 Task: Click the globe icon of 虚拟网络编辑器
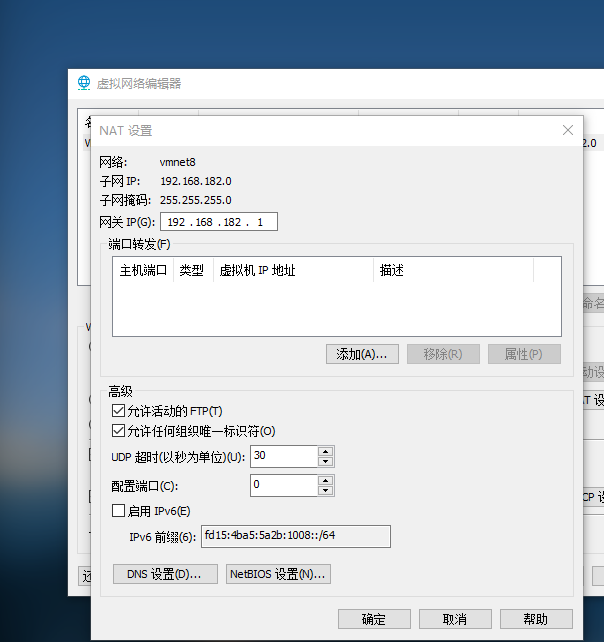[x=84, y=83]
